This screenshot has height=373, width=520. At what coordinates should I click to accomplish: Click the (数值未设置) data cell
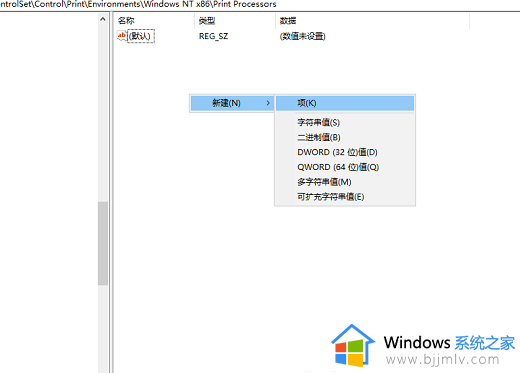[302, 36]
